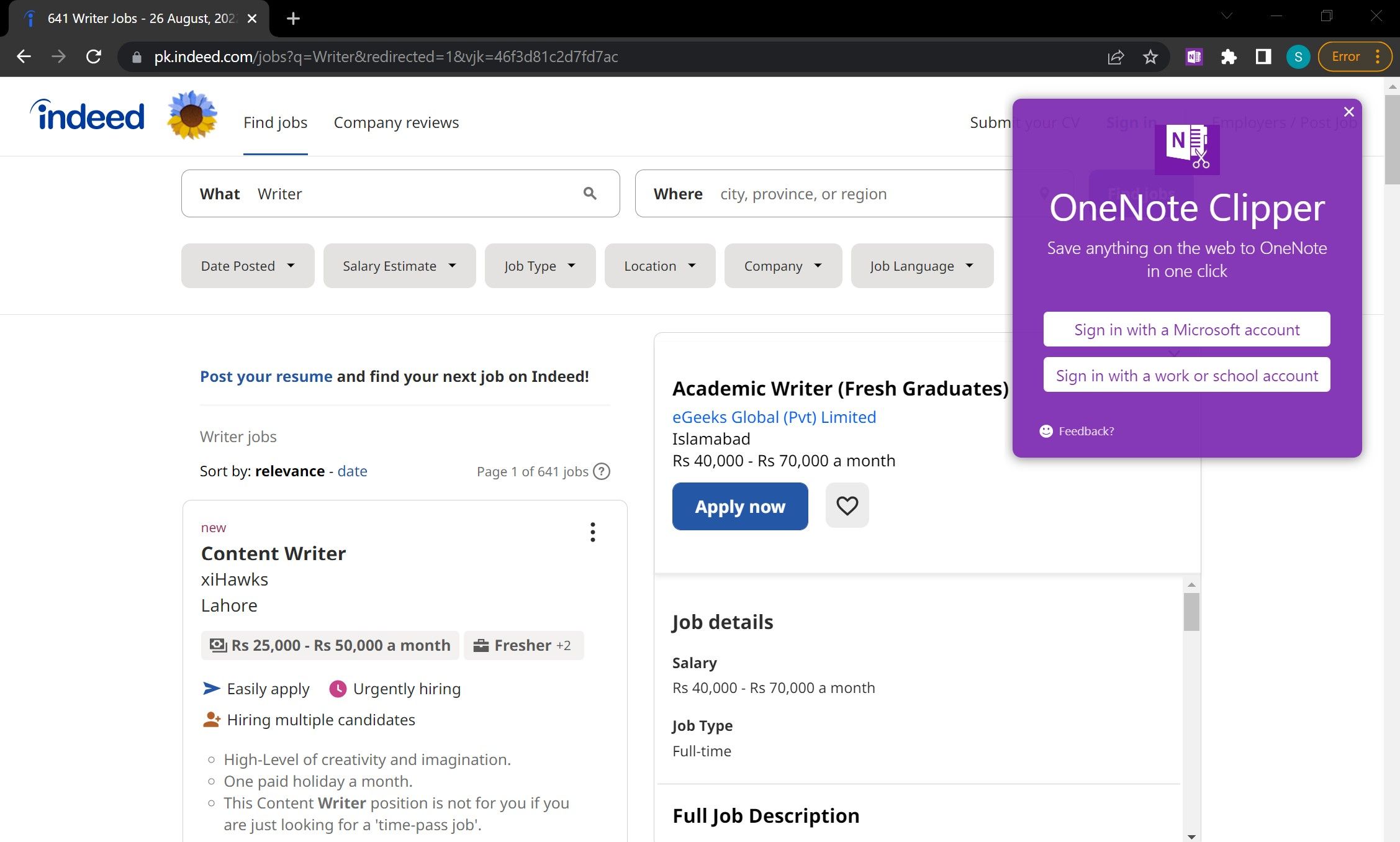1400x842 pixels.
Task: Click Sign in with a Microsoft account button
Action: tap(1187, 329)
